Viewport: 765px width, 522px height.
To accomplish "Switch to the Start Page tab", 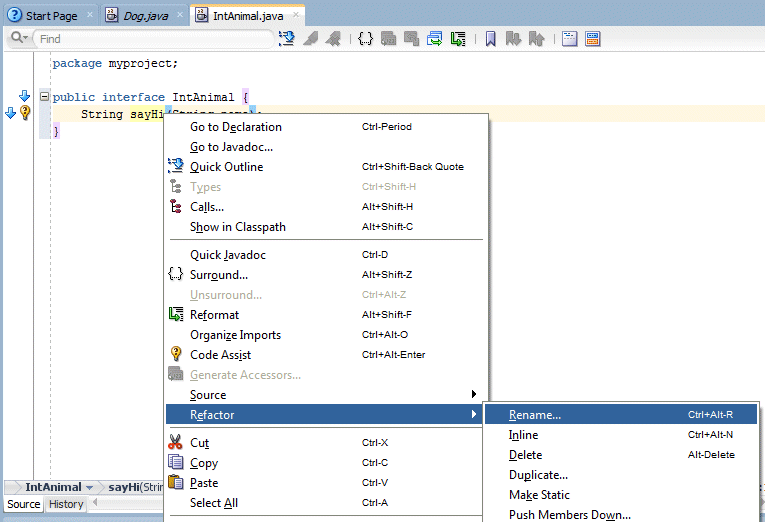I will pos(51,16).
